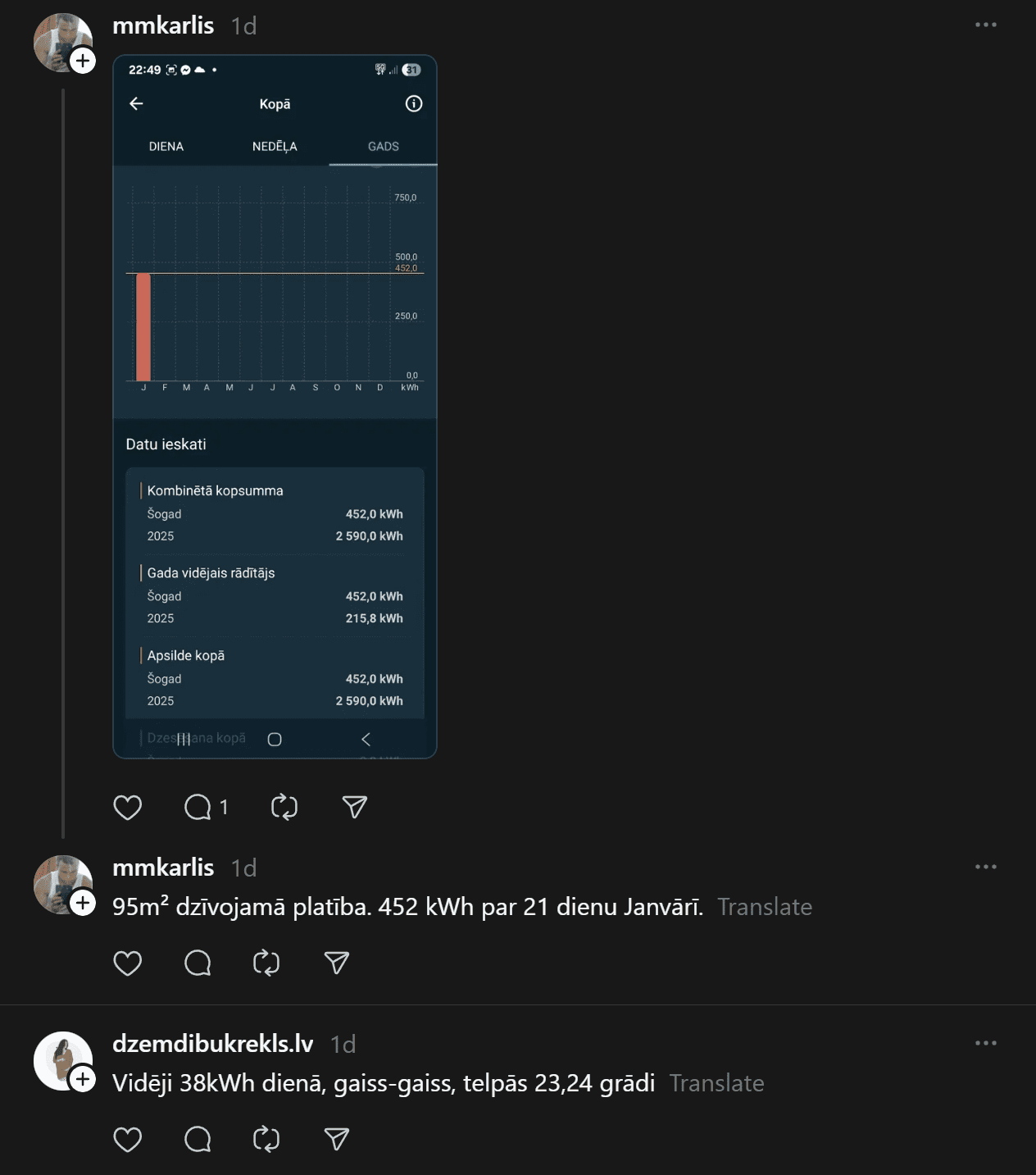Follow dzemdibukrekls.lv via avatar plus badge
The image size is (1036, 1175).
click(x=83, y=1079)
